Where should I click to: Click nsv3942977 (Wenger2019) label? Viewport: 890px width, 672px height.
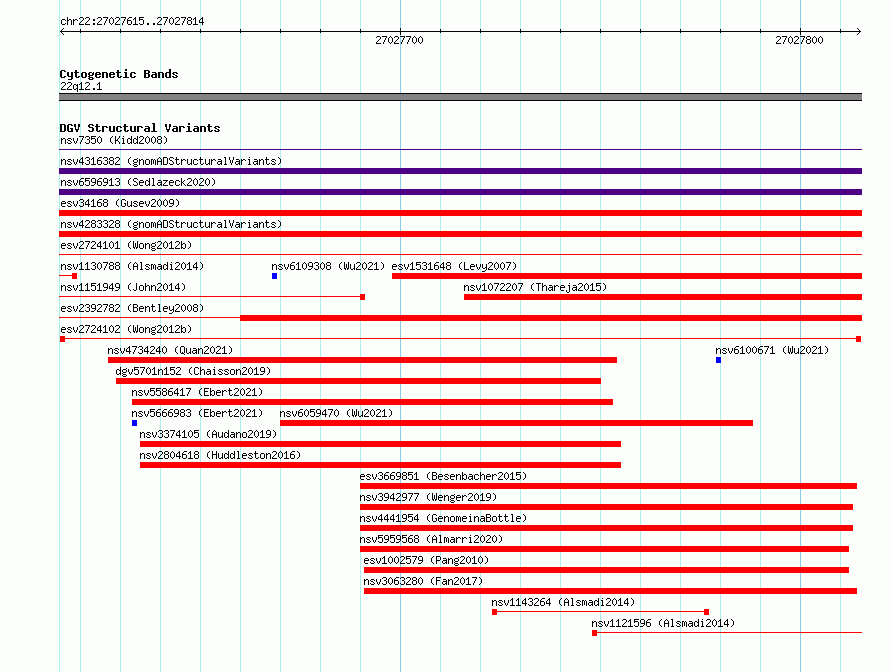(428, 497)
